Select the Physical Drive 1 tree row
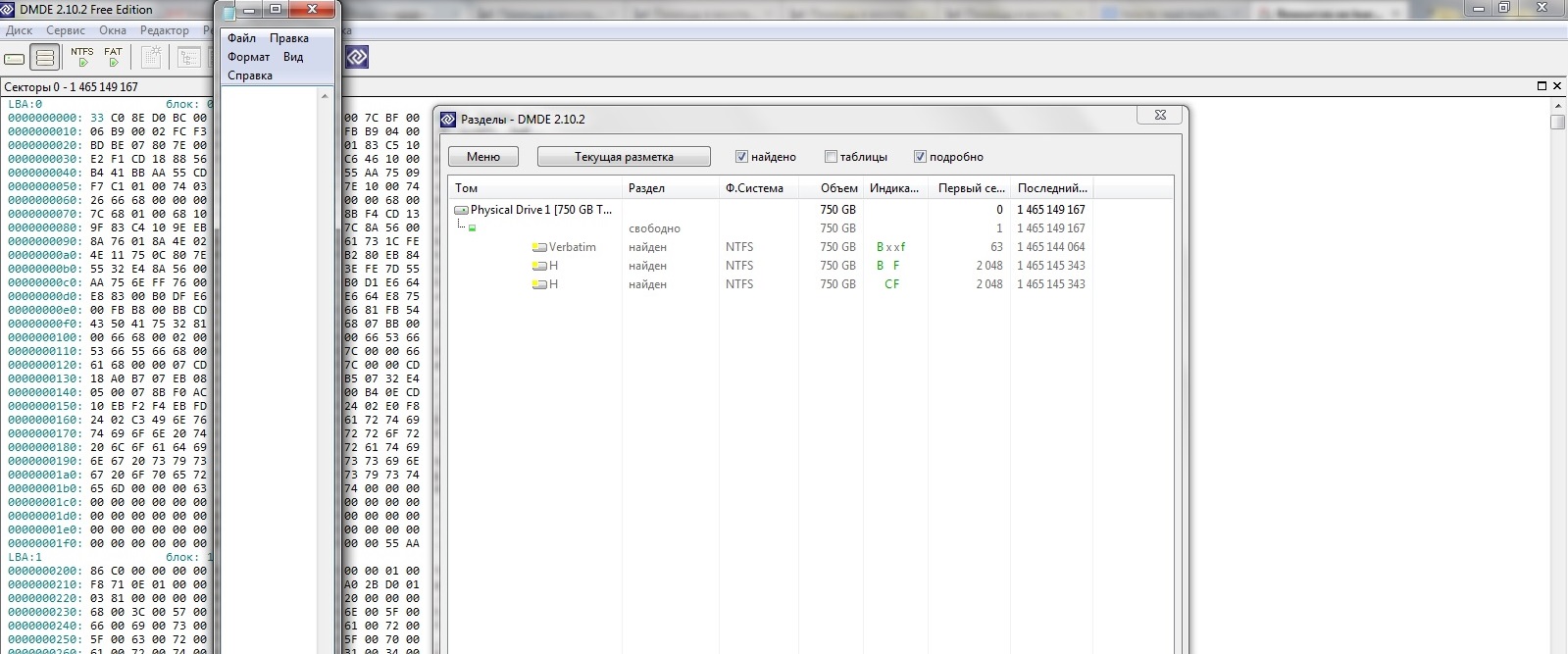Screen dimensions: 1568x654 point(540,210)
